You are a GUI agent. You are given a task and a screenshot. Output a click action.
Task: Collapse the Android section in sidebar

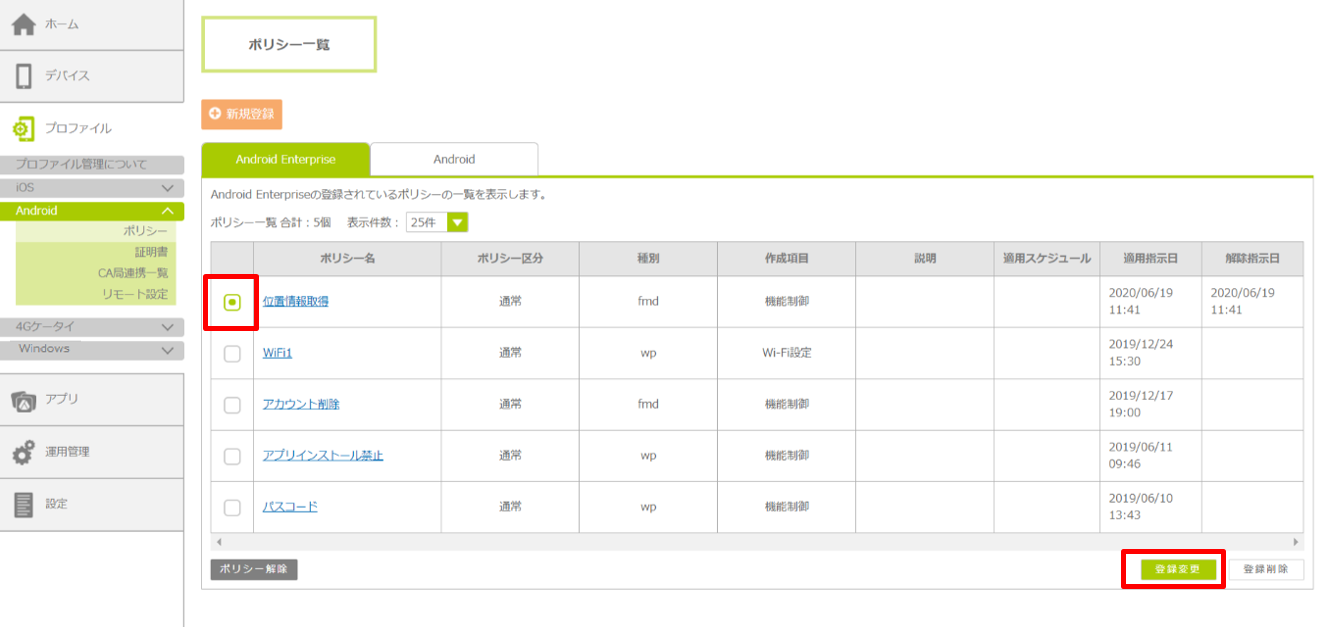coord(167,211)
